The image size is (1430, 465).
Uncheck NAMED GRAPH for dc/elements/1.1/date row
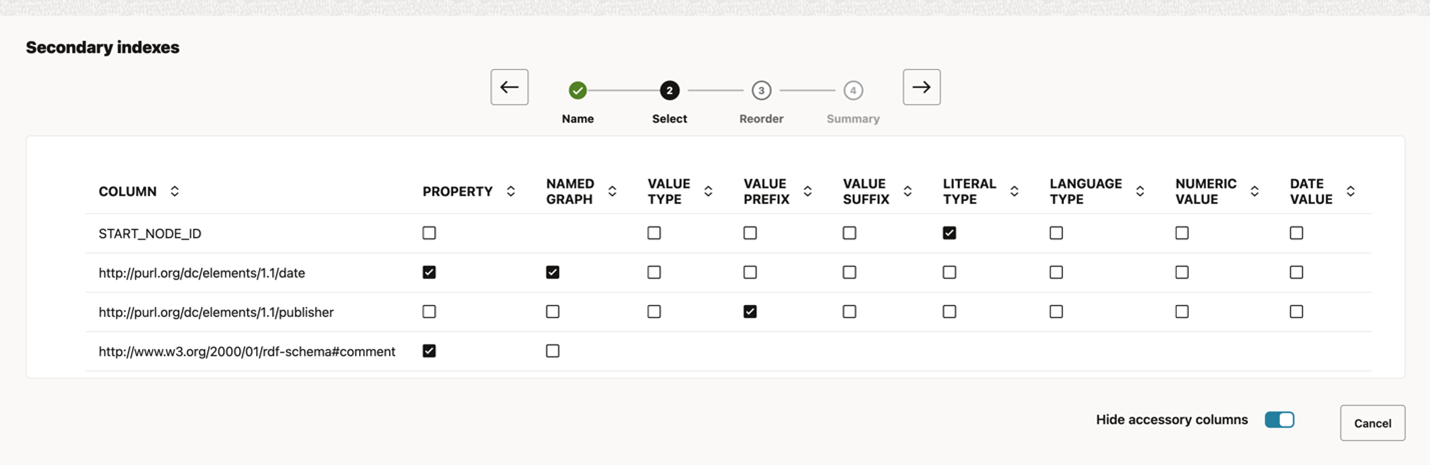click(x=552, y=272)
